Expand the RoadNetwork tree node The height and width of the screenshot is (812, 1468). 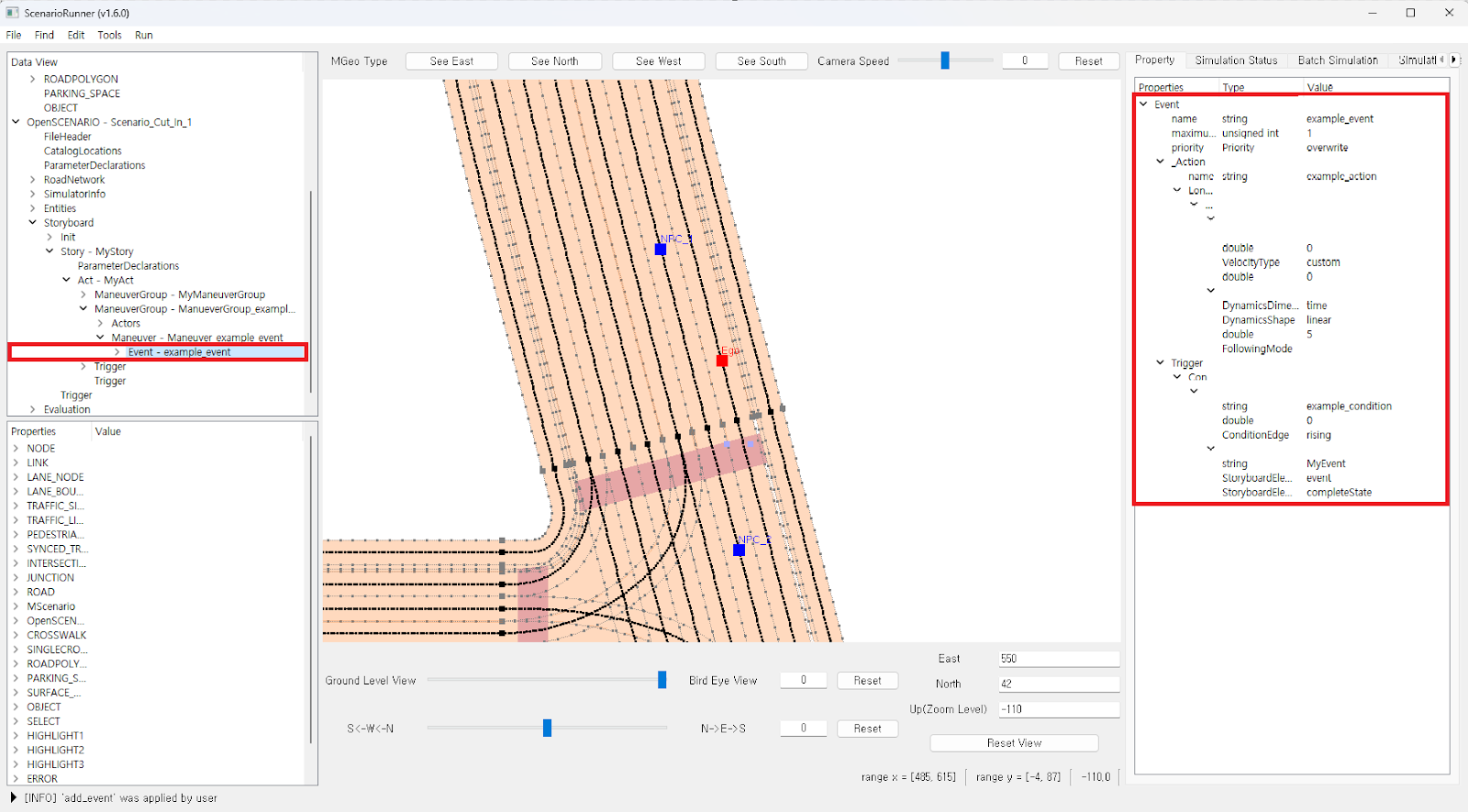33,180
